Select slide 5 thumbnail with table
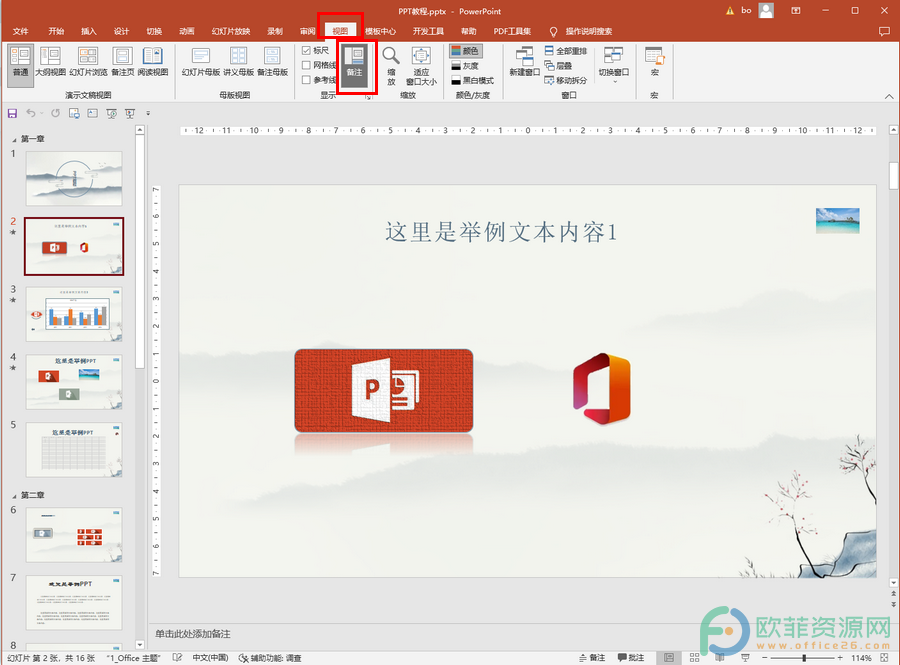The height and width of the screenshot is (665, 900). coord(74,450)
